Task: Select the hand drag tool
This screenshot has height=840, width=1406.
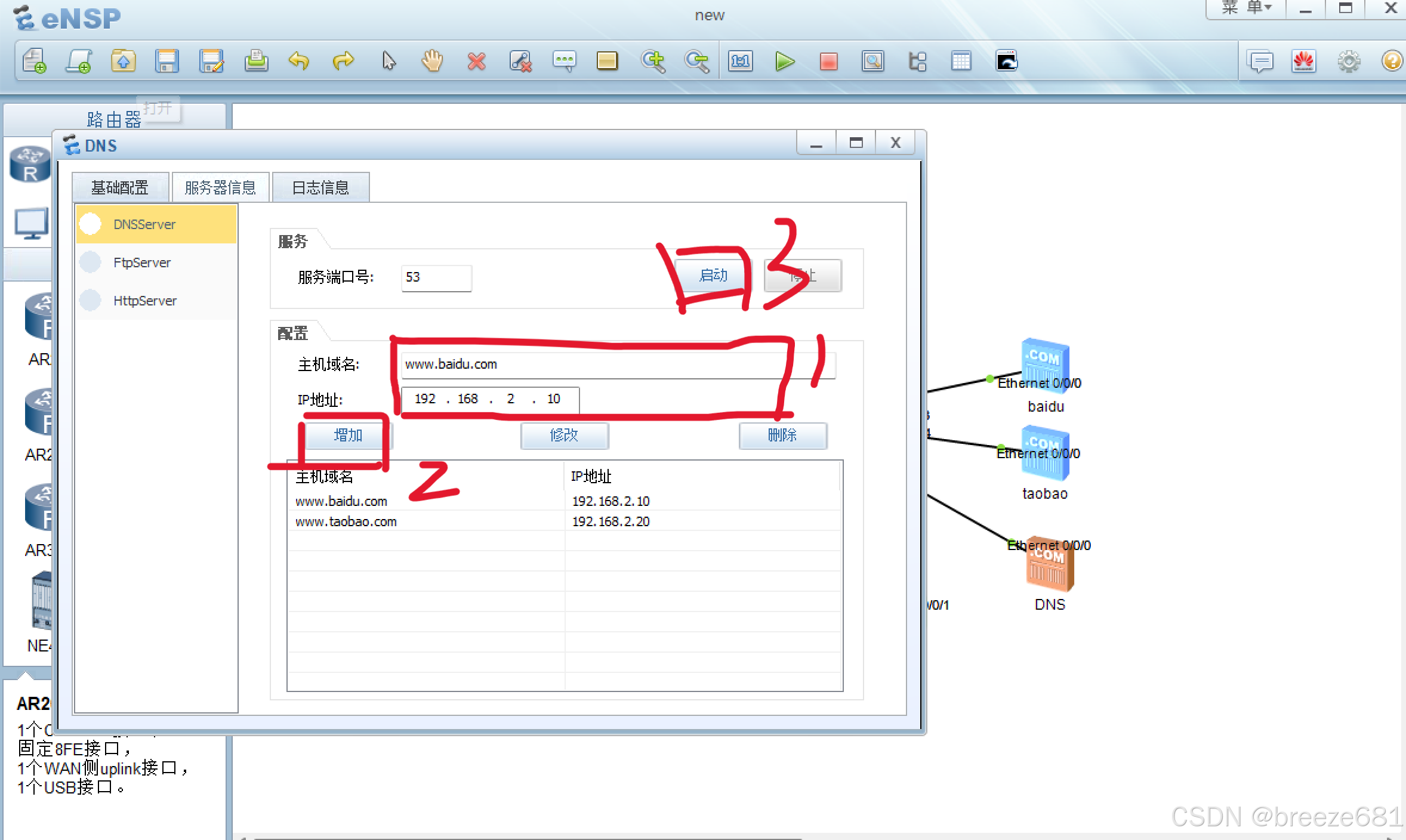Action: pos(432,61)
